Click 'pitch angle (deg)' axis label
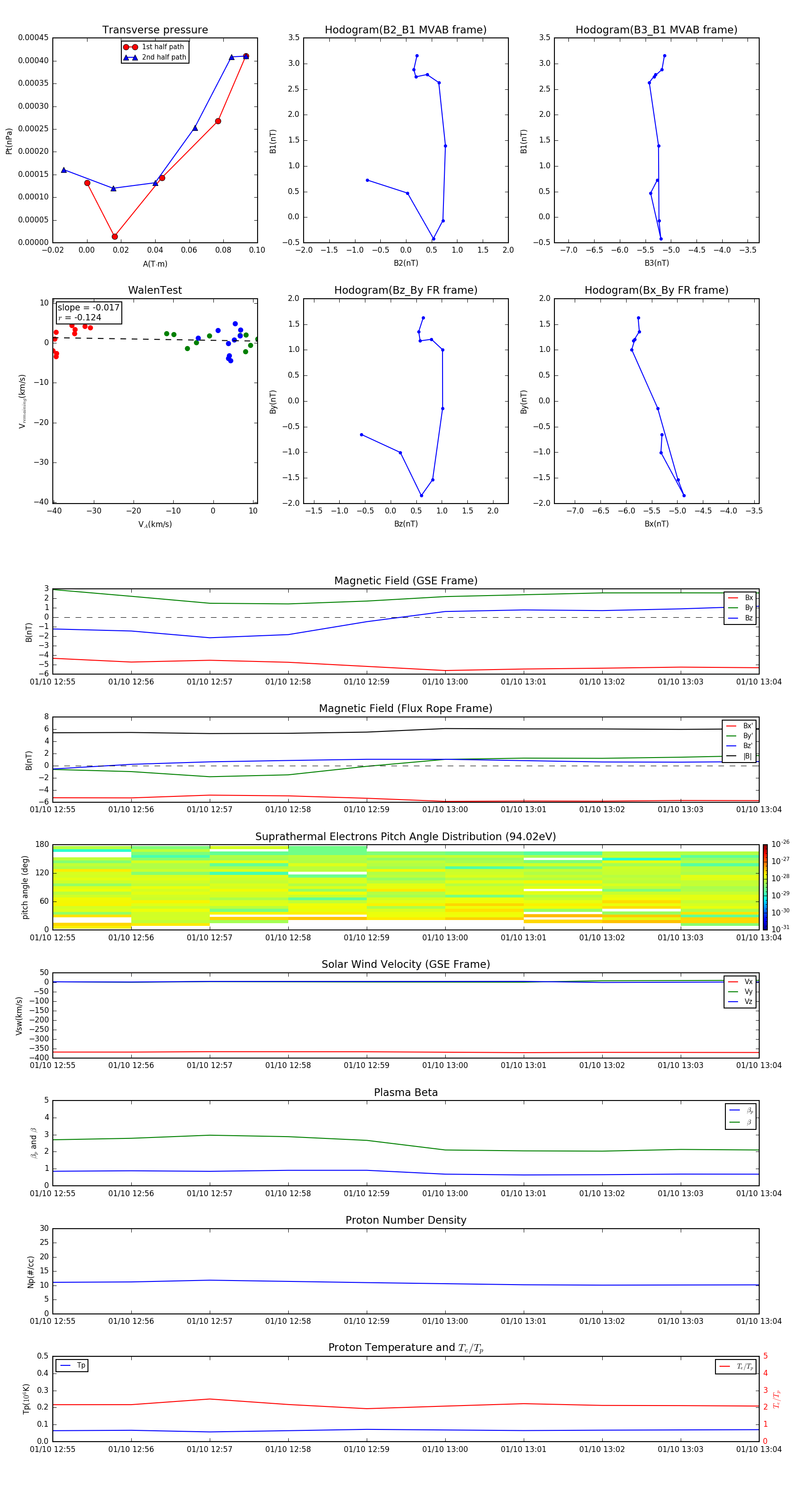This screenshot has width=812, height=1489. [25, 887]
